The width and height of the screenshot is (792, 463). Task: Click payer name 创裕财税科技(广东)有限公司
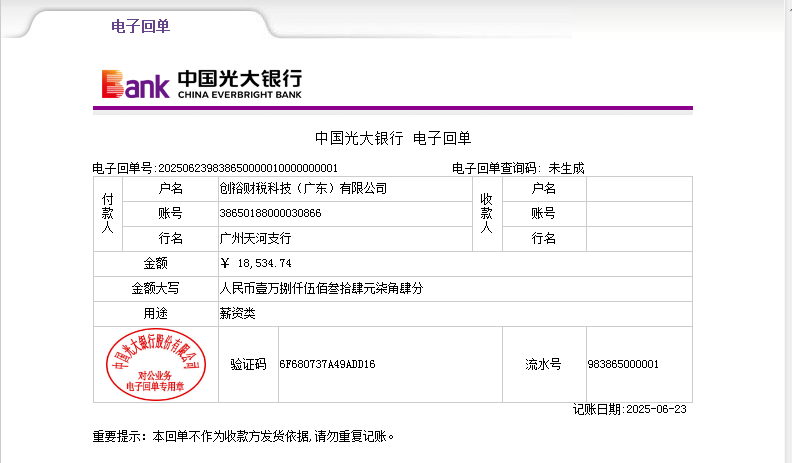[303, 188]
